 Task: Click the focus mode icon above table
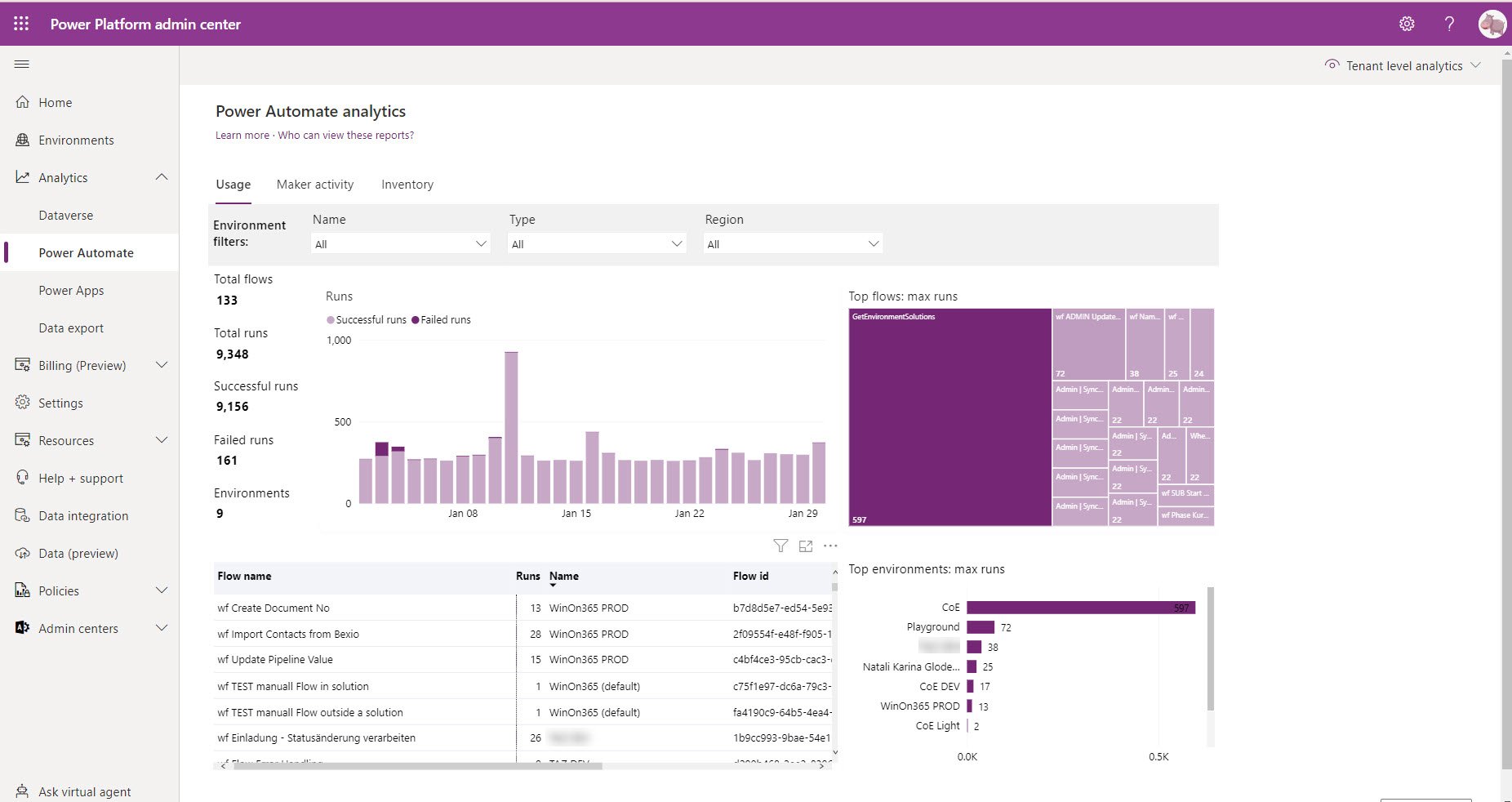point(806,546)
